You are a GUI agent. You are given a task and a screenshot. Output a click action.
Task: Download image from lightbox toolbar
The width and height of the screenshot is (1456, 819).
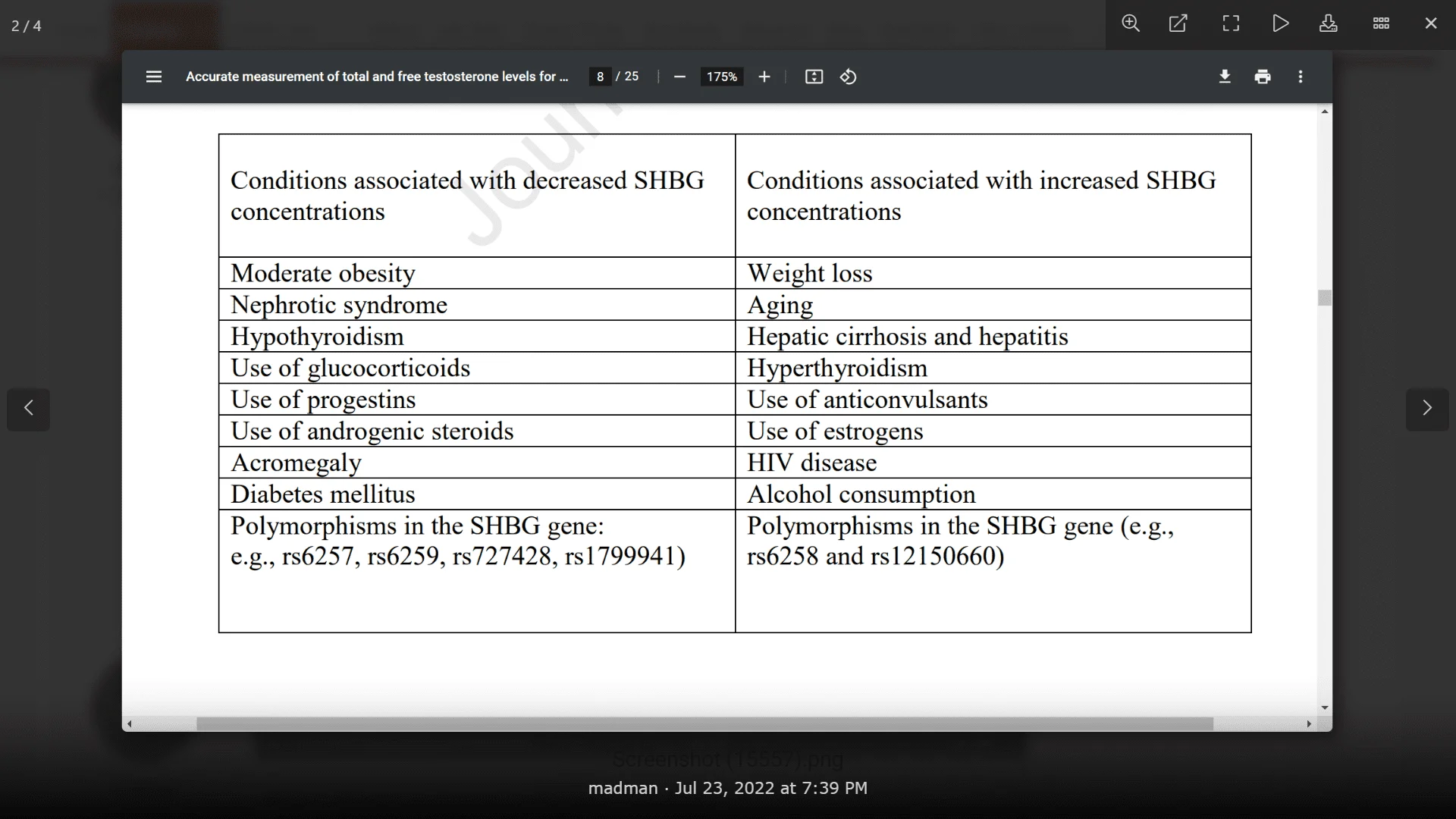point(1329,24)
